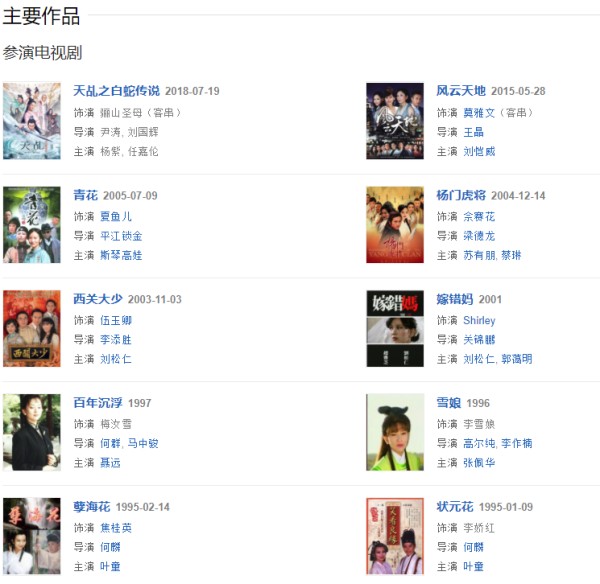Open the 风云天地 poster thumbnail
The height and width of the screenshot is (584, 600).
point(395,121)
